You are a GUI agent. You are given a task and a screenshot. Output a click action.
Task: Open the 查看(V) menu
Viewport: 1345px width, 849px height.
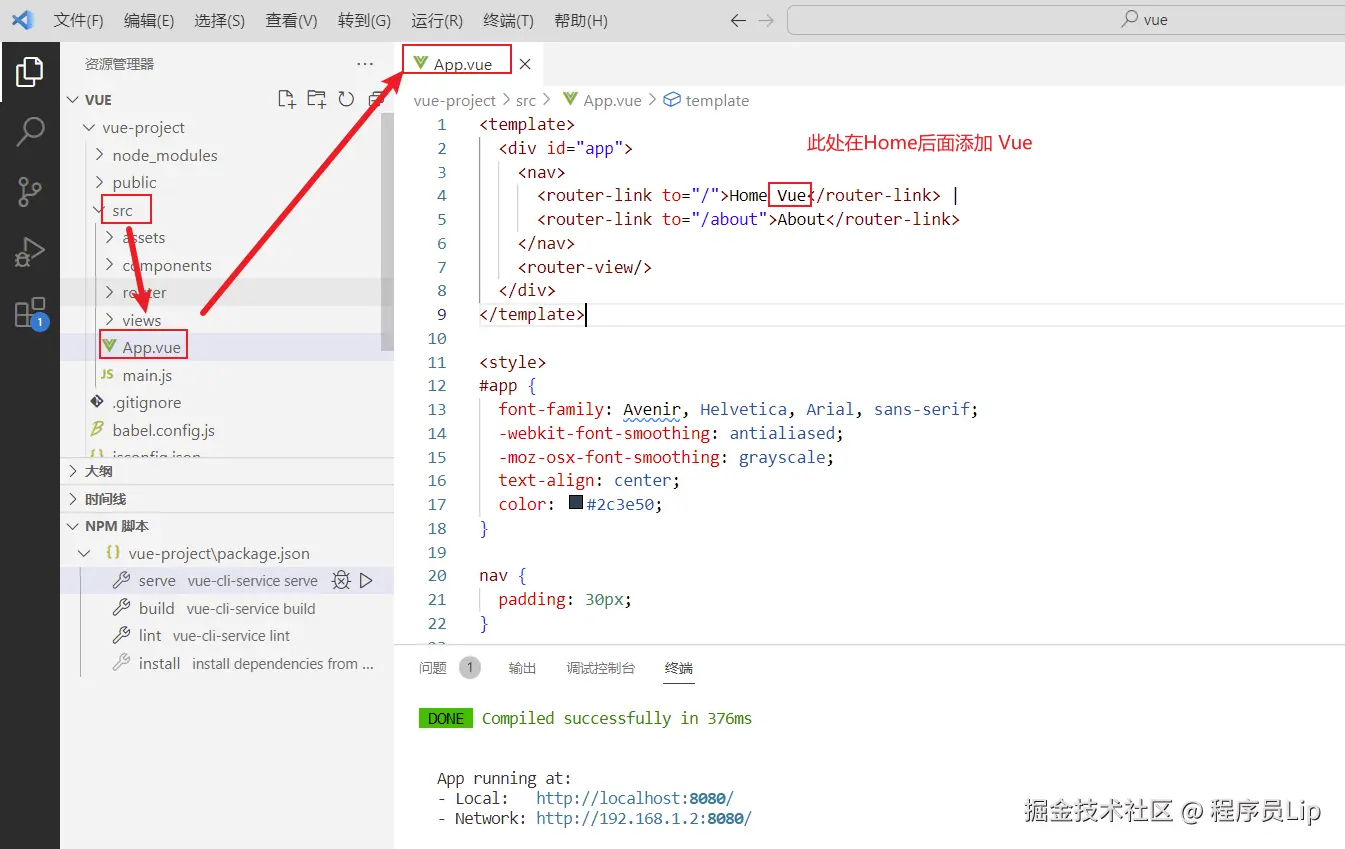292,20
